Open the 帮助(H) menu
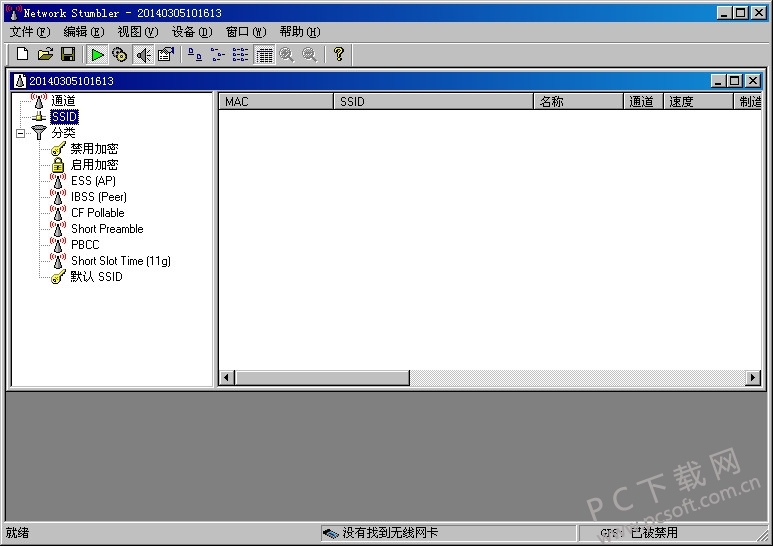This screenshot has height=546, width=773. click(x=300, y=32)
